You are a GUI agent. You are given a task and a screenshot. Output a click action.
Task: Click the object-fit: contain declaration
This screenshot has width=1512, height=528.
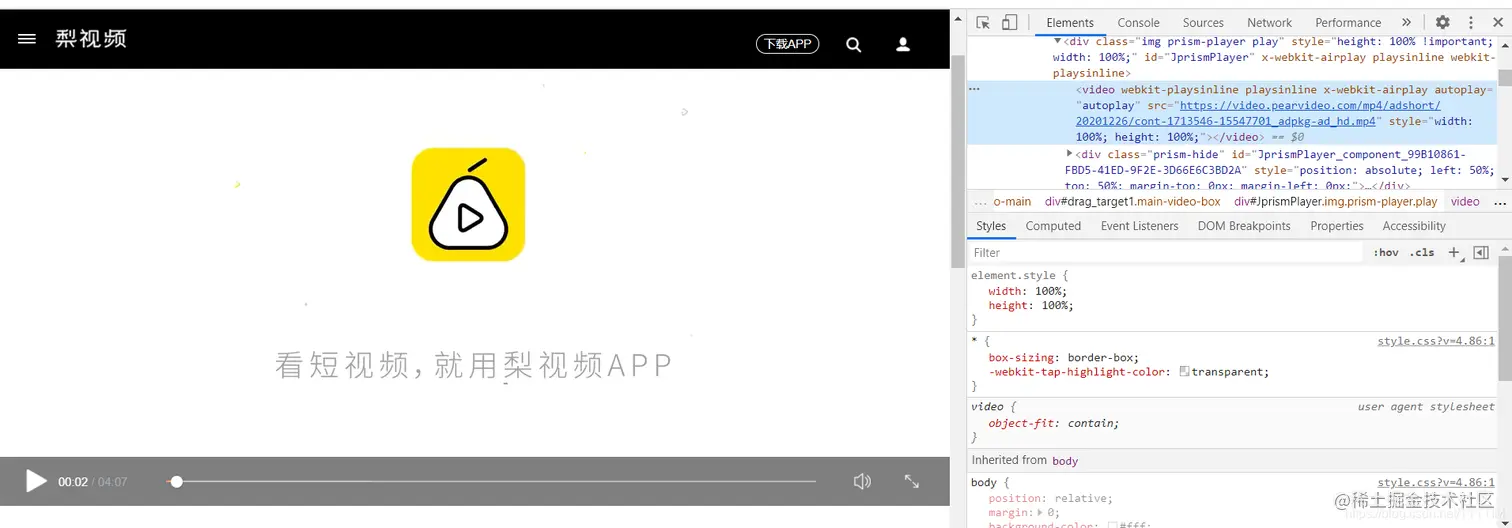point(1054,423)
